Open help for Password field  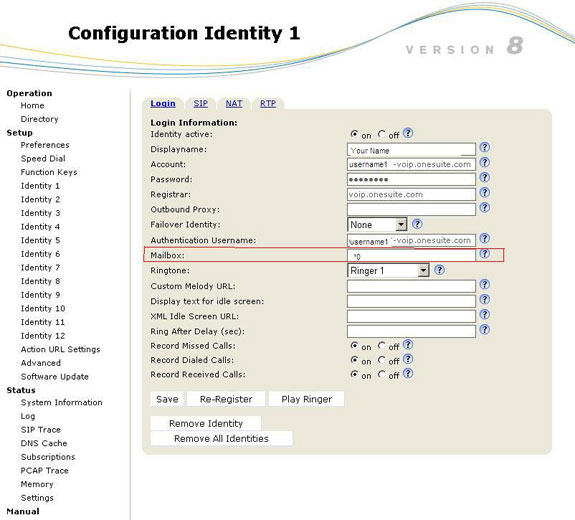point(484,177)
